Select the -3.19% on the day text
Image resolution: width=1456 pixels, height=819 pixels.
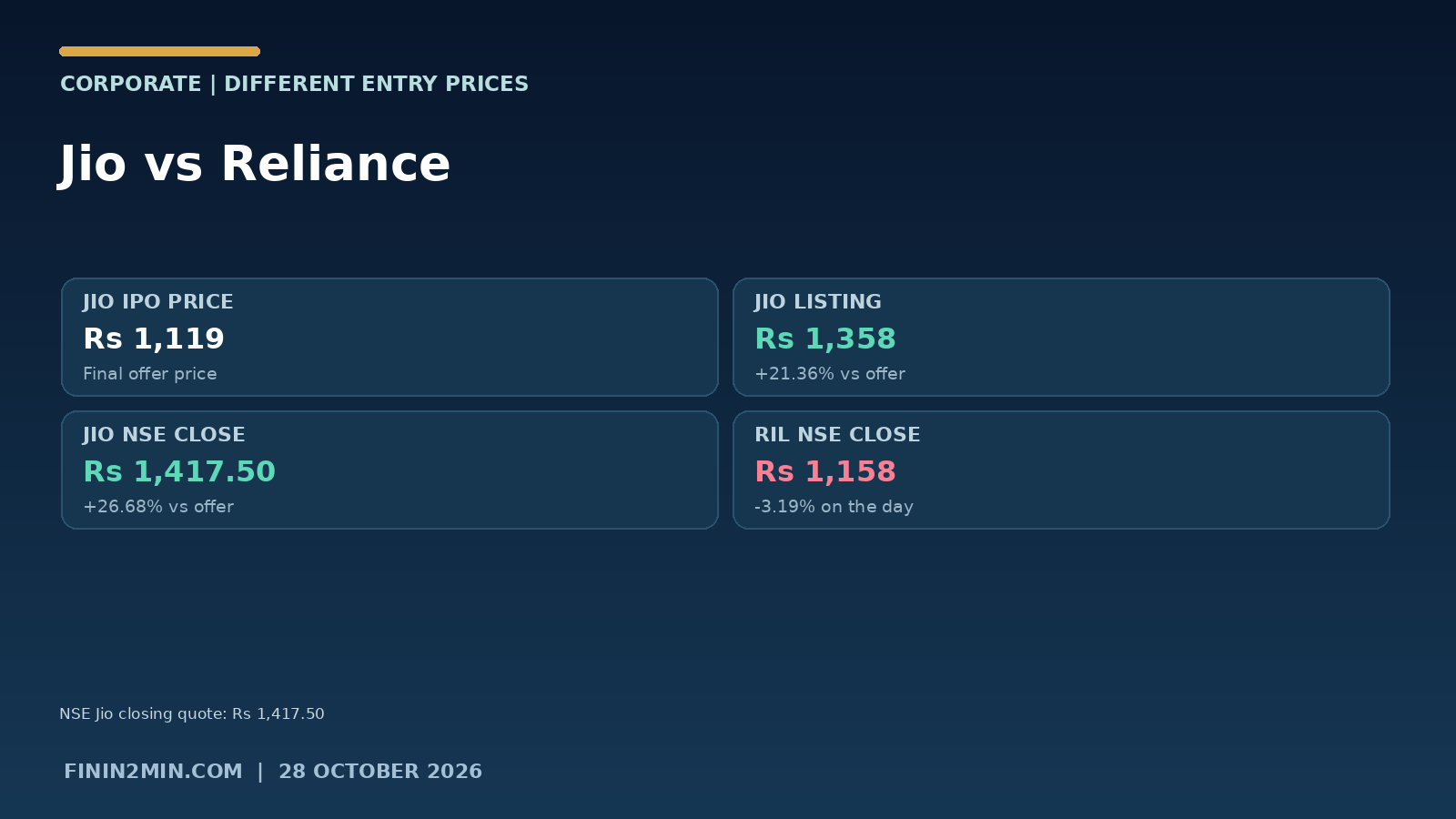[x=834, y=507]
